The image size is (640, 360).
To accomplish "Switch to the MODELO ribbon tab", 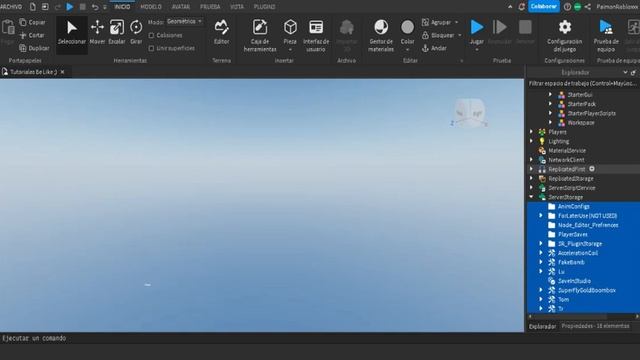I will click(x=151, y=7).
